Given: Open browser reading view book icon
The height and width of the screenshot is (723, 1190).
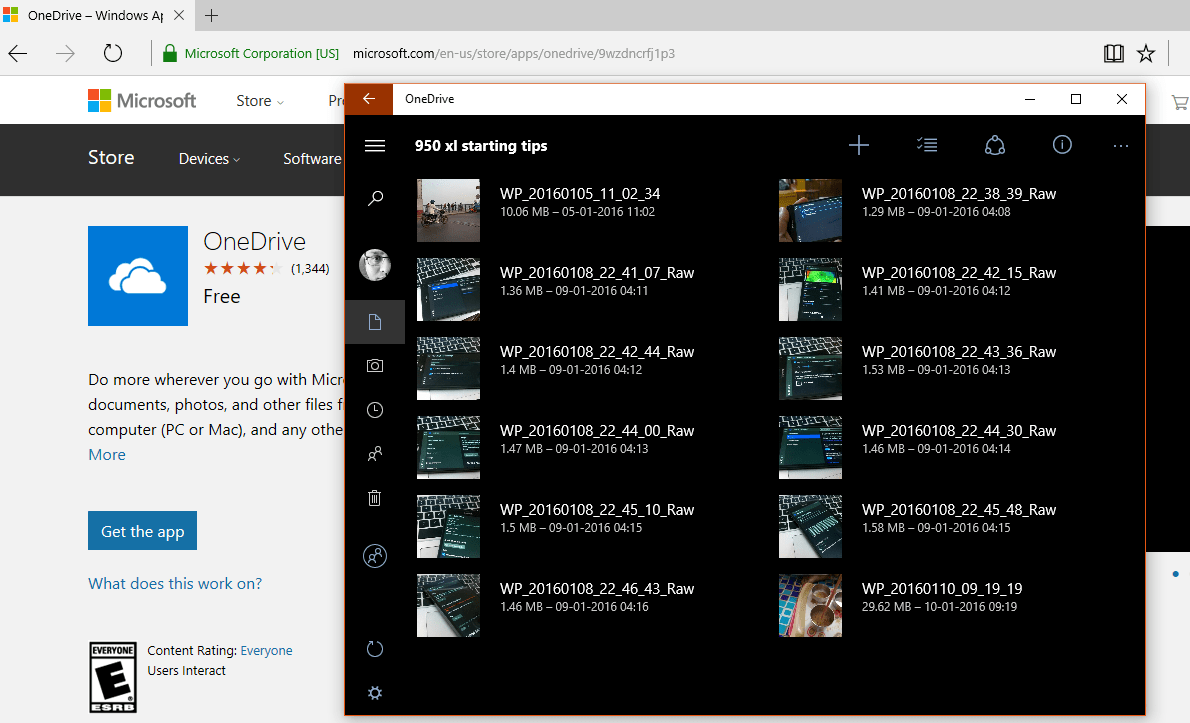Looking at the screenshot, I should click(x=1113, y=53).
